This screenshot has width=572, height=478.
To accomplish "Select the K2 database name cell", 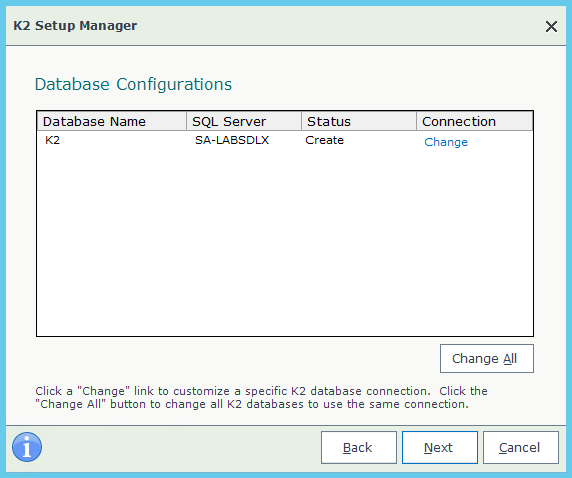I will coord(52,140).
